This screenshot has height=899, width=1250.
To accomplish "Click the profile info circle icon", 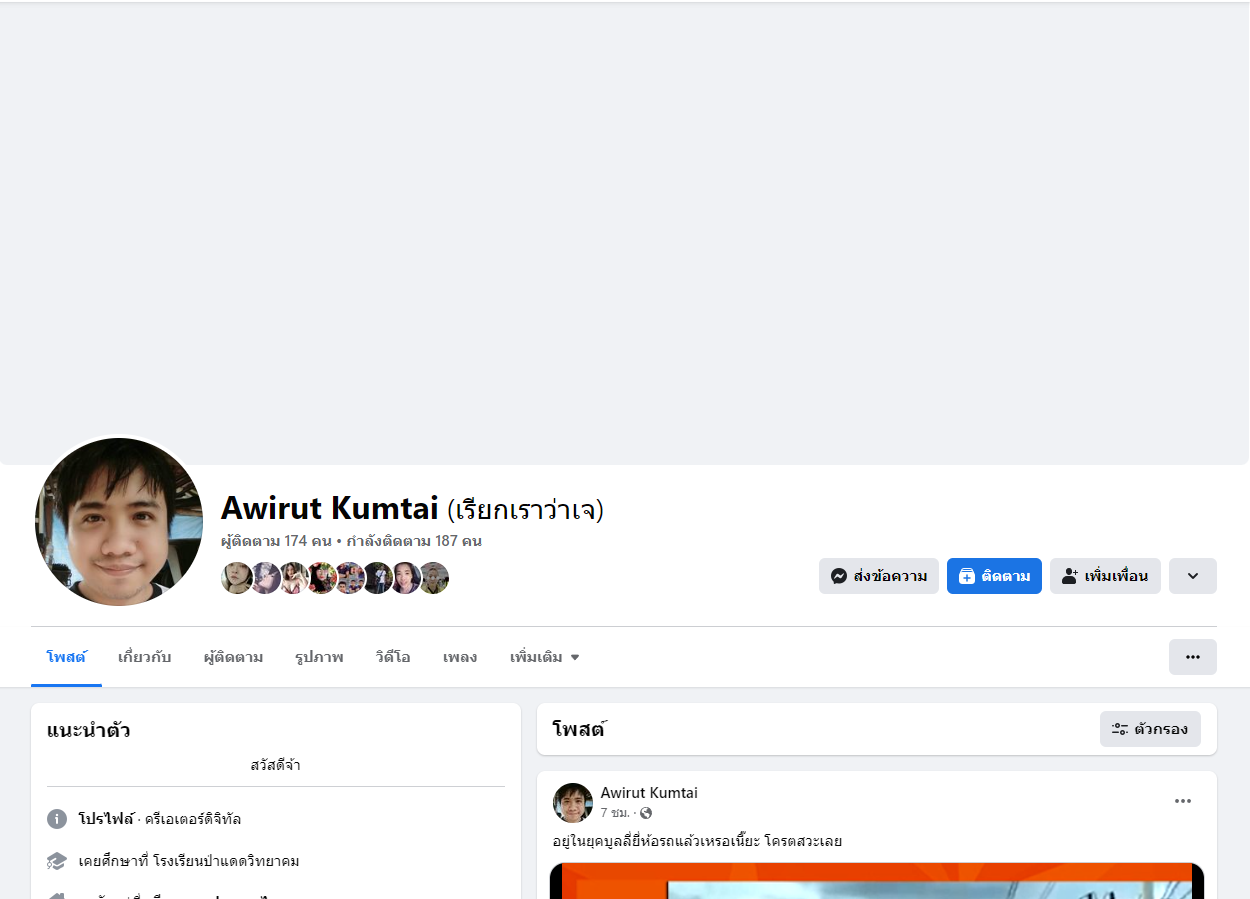I will (57, 819).
